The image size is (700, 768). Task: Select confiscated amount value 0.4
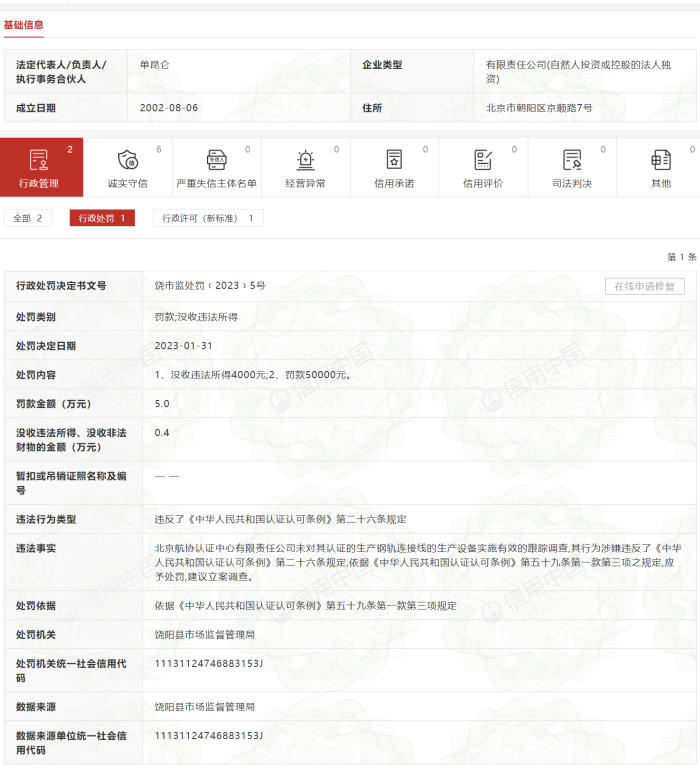162,432
